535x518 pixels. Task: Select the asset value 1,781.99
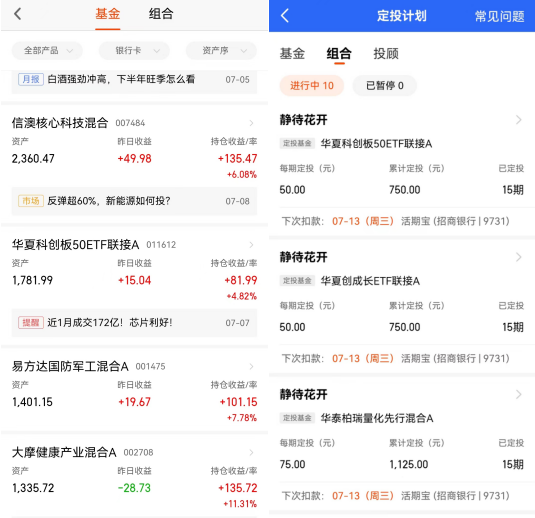point(32,280)
